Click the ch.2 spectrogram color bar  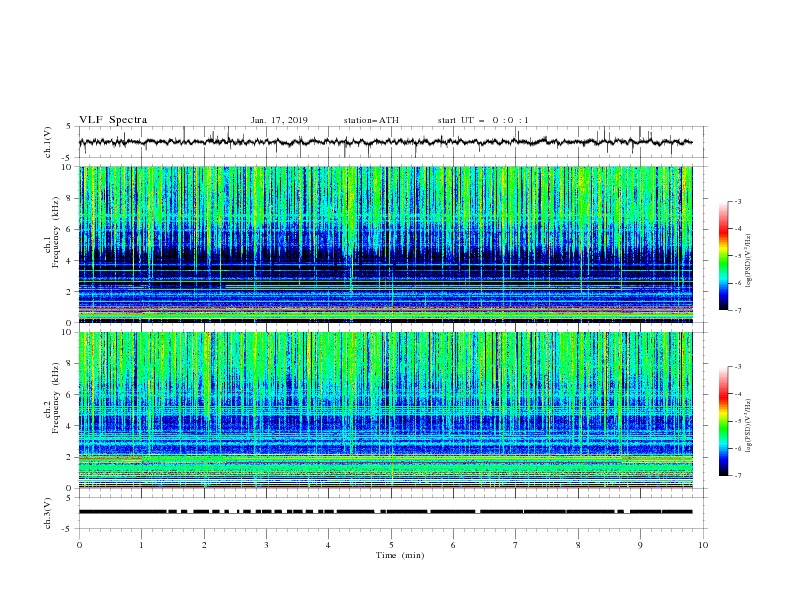click(723, 421)
